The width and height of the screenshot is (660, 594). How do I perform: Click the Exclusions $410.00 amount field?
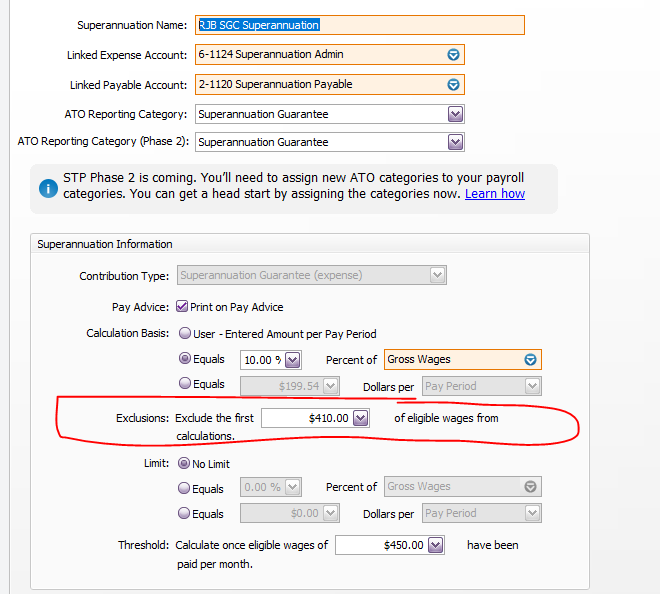click(307, 418)
